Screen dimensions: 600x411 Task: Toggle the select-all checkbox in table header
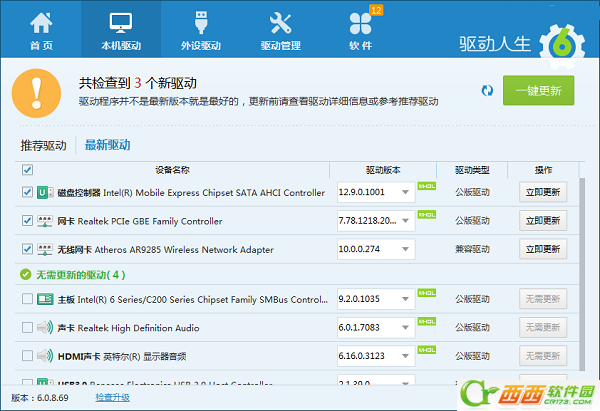pos(27,170)
